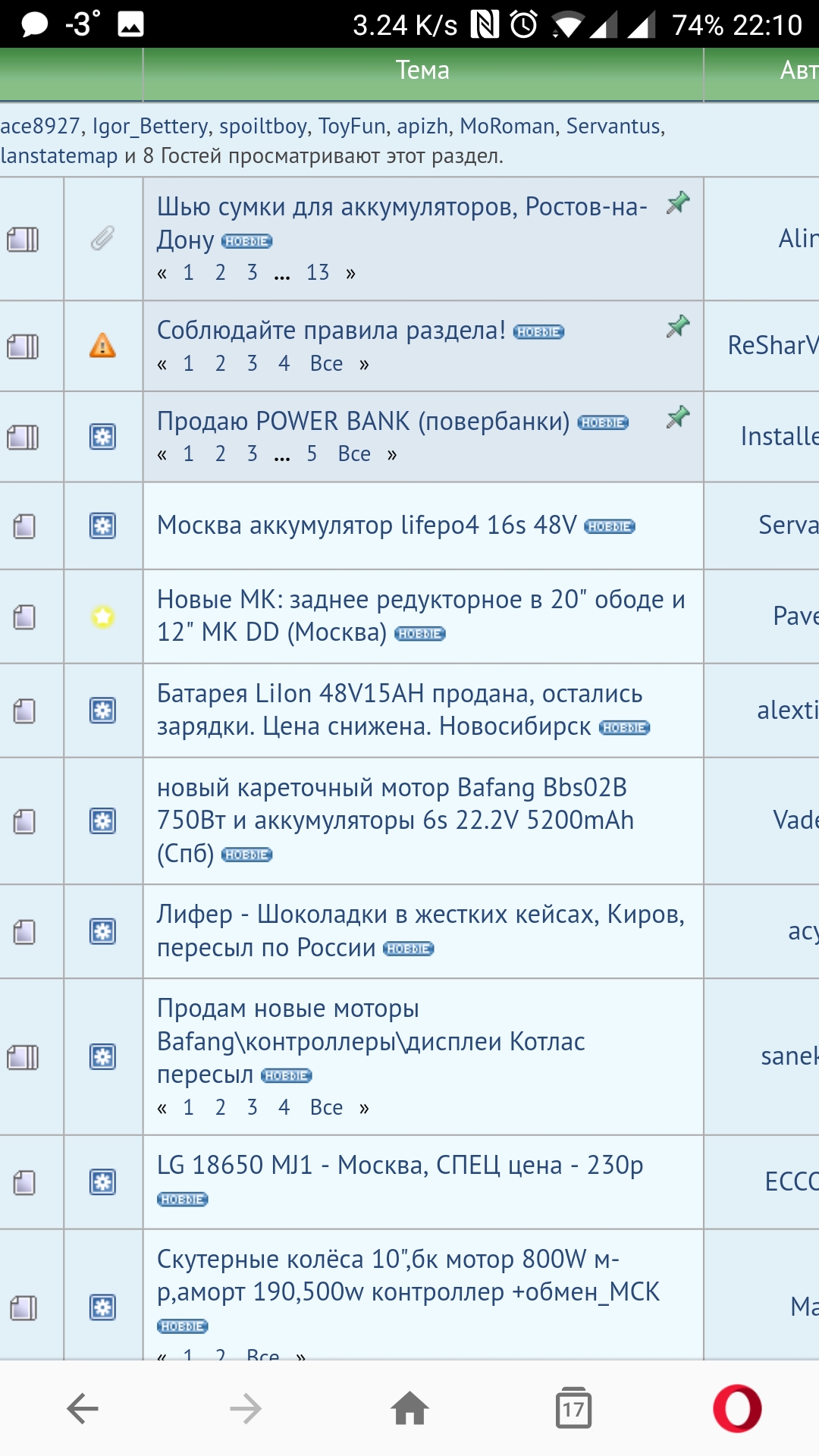This screenshot has width=819, height=1456.
Task: Click НОВЫЕ badge next to Лифер Шоколадки topic
Action: pos(408,949)
